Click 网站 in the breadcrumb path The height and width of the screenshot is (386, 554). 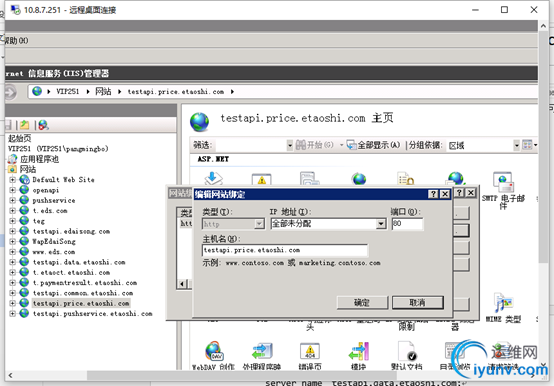[x=103, y=91]
